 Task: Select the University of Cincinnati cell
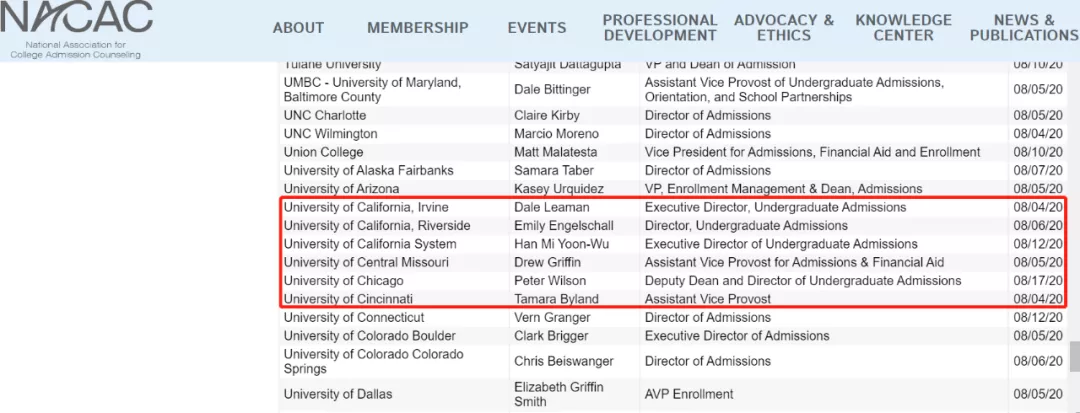pos(349,299)
